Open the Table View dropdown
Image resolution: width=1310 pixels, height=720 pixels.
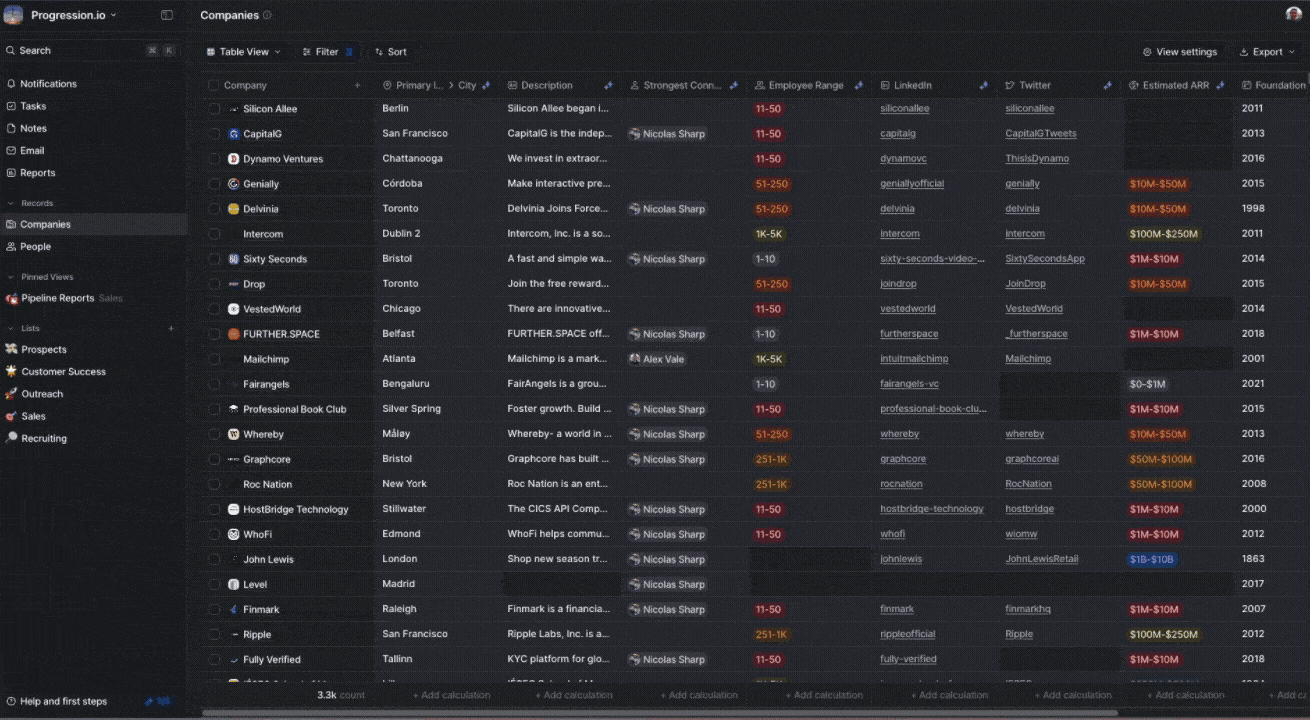tap(243, 52)
